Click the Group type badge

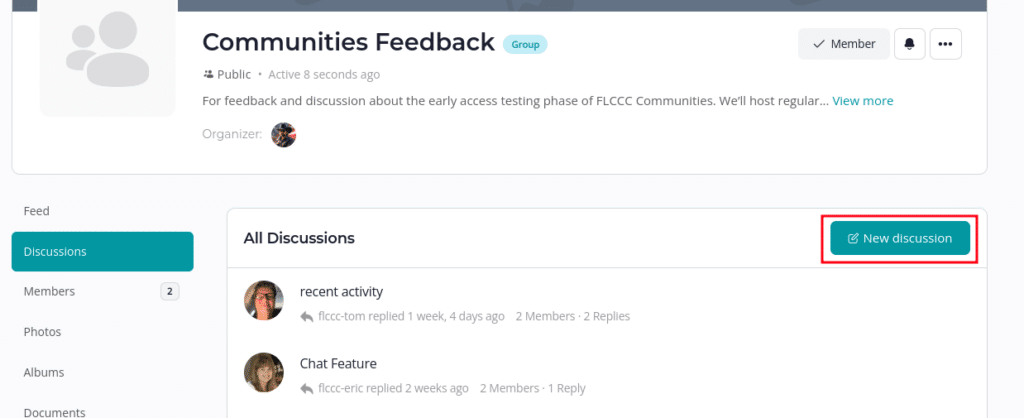click(x=525, y=44)
